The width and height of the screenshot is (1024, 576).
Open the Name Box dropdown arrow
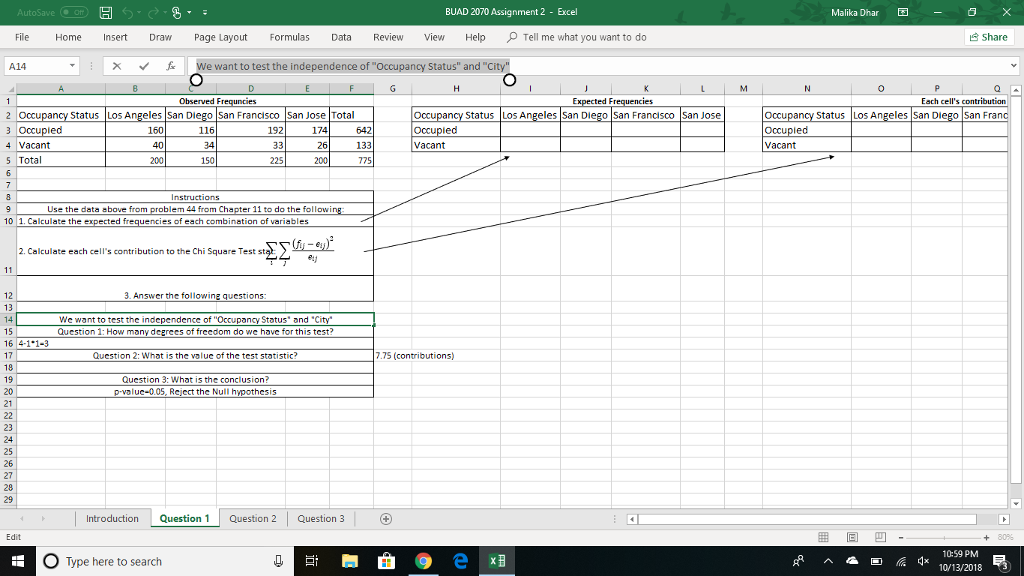(x=72, y=65)
